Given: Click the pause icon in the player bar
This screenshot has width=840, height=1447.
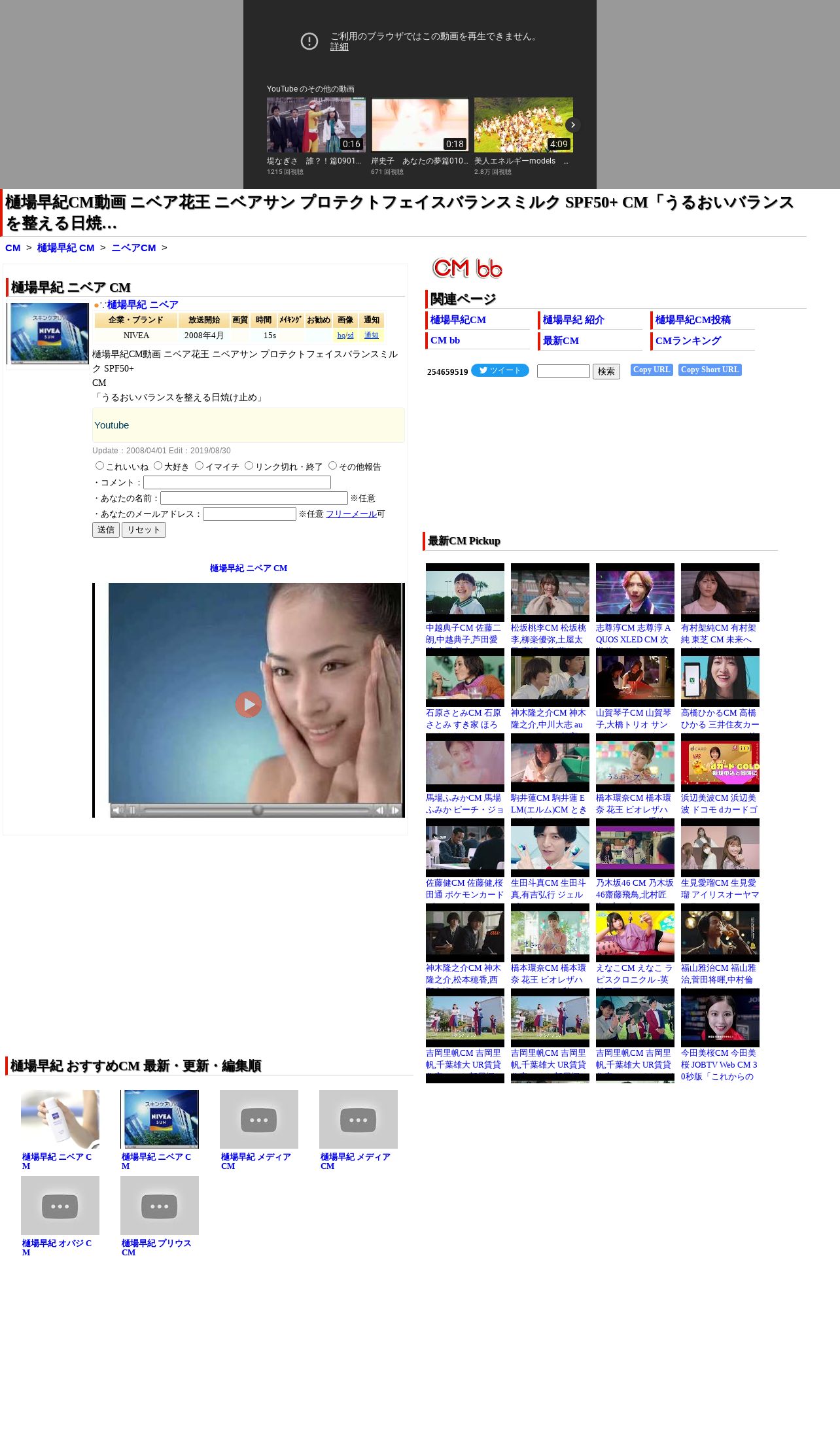Looking at the screenshot, I should [132, 810].
